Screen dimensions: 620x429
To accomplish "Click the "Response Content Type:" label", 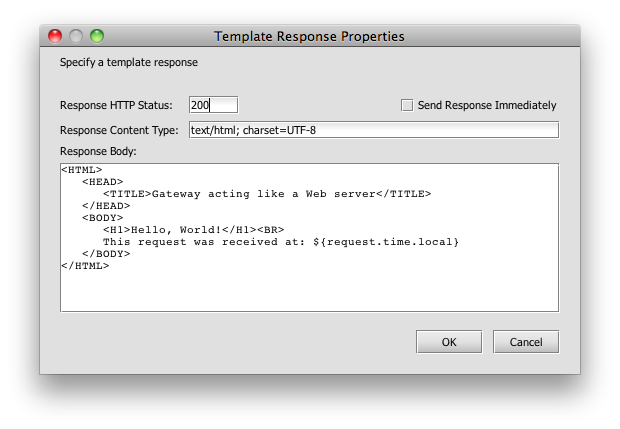I will (x=119, y=130).
